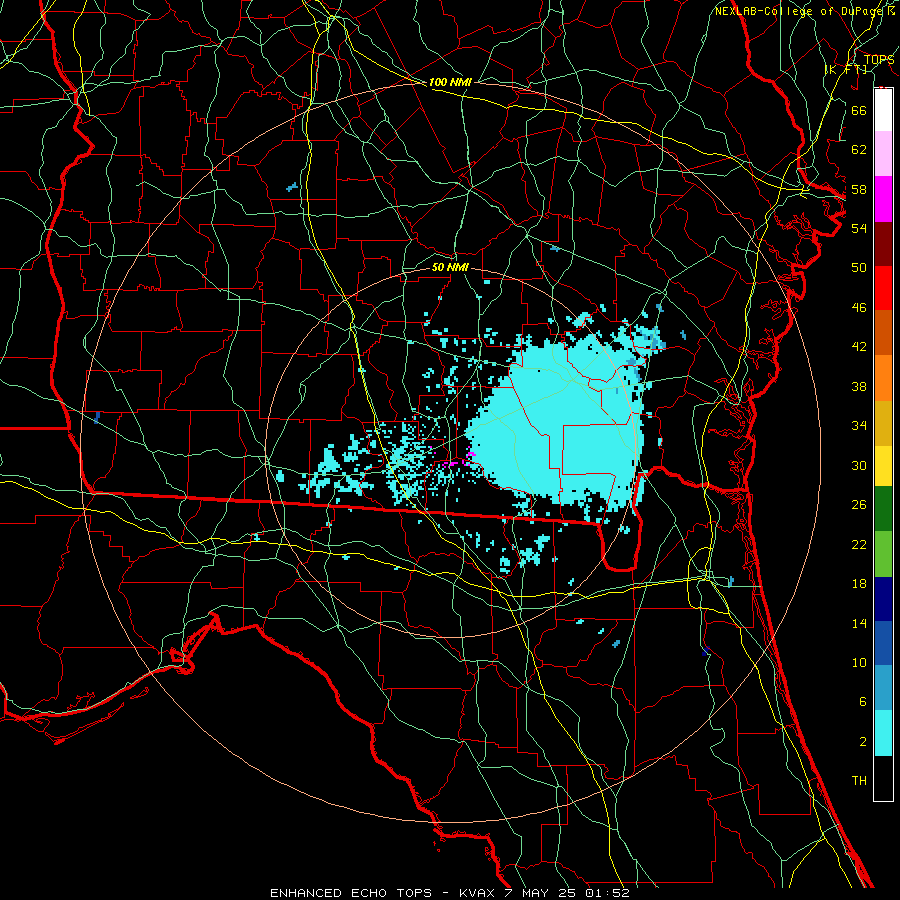Click the yellow swatch in the color scale
This screenshot has height=900, width=900.
pos(883,466)
